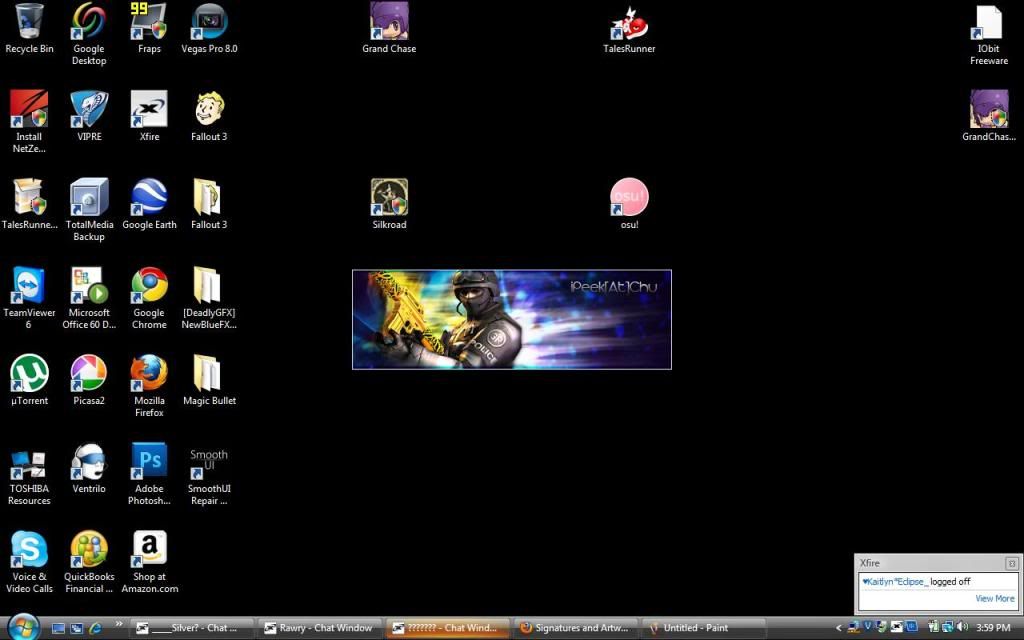Launch Adobe Photoshop shortcut
Image resolution: width=1024 pixels, height=640 pixels.
click(149, 462)
